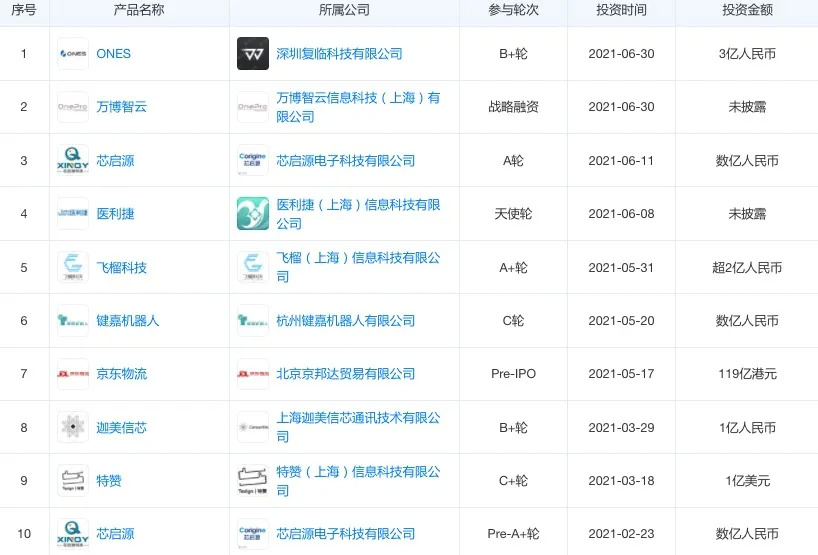The width and height of the screenshot is (818, 555).
Task: Select the 天使轮 round cell
Action: (513, 213)
